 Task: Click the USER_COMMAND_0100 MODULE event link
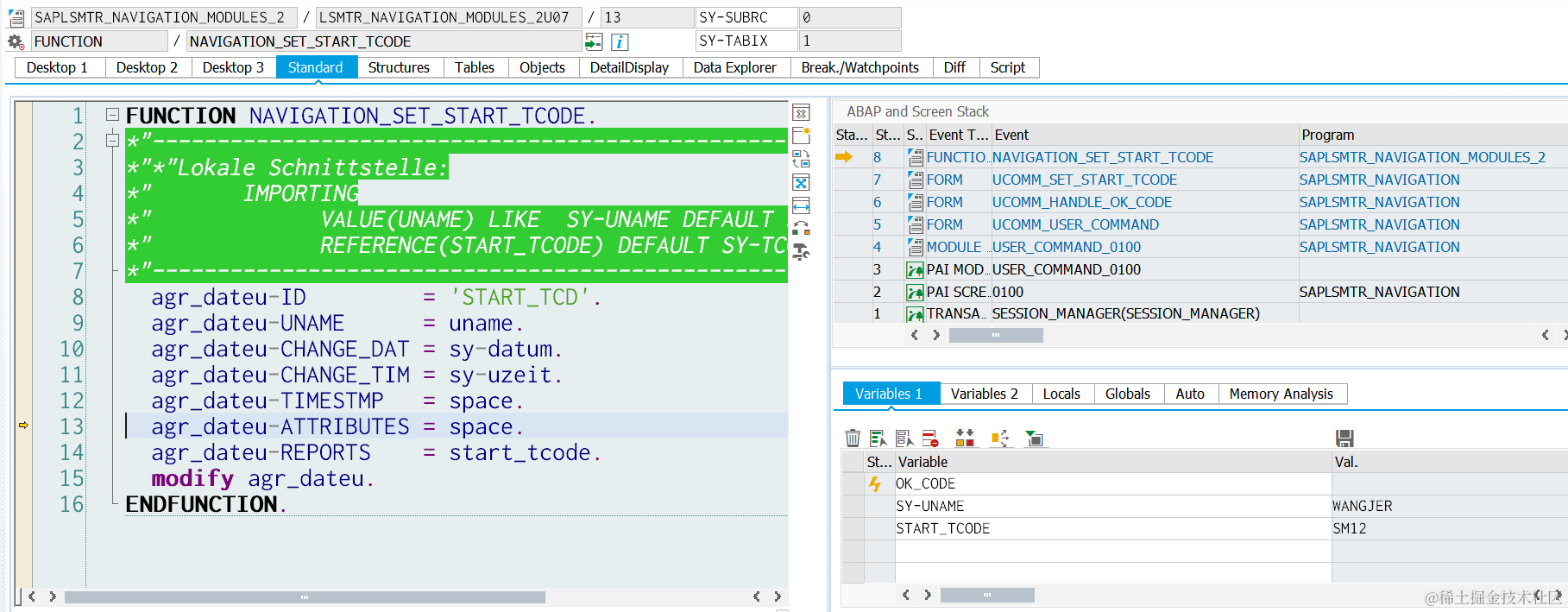point(1067,247)
